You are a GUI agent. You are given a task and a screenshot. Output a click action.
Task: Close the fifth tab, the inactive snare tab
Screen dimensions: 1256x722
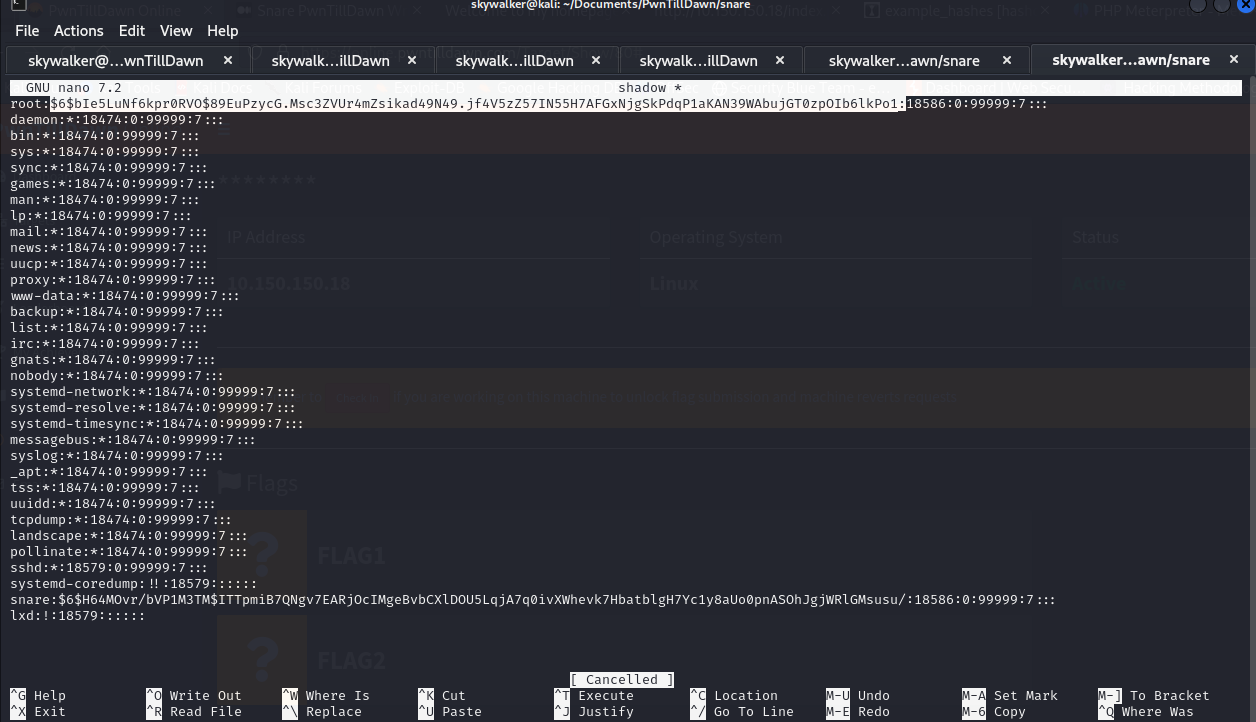coord(1006,60)
